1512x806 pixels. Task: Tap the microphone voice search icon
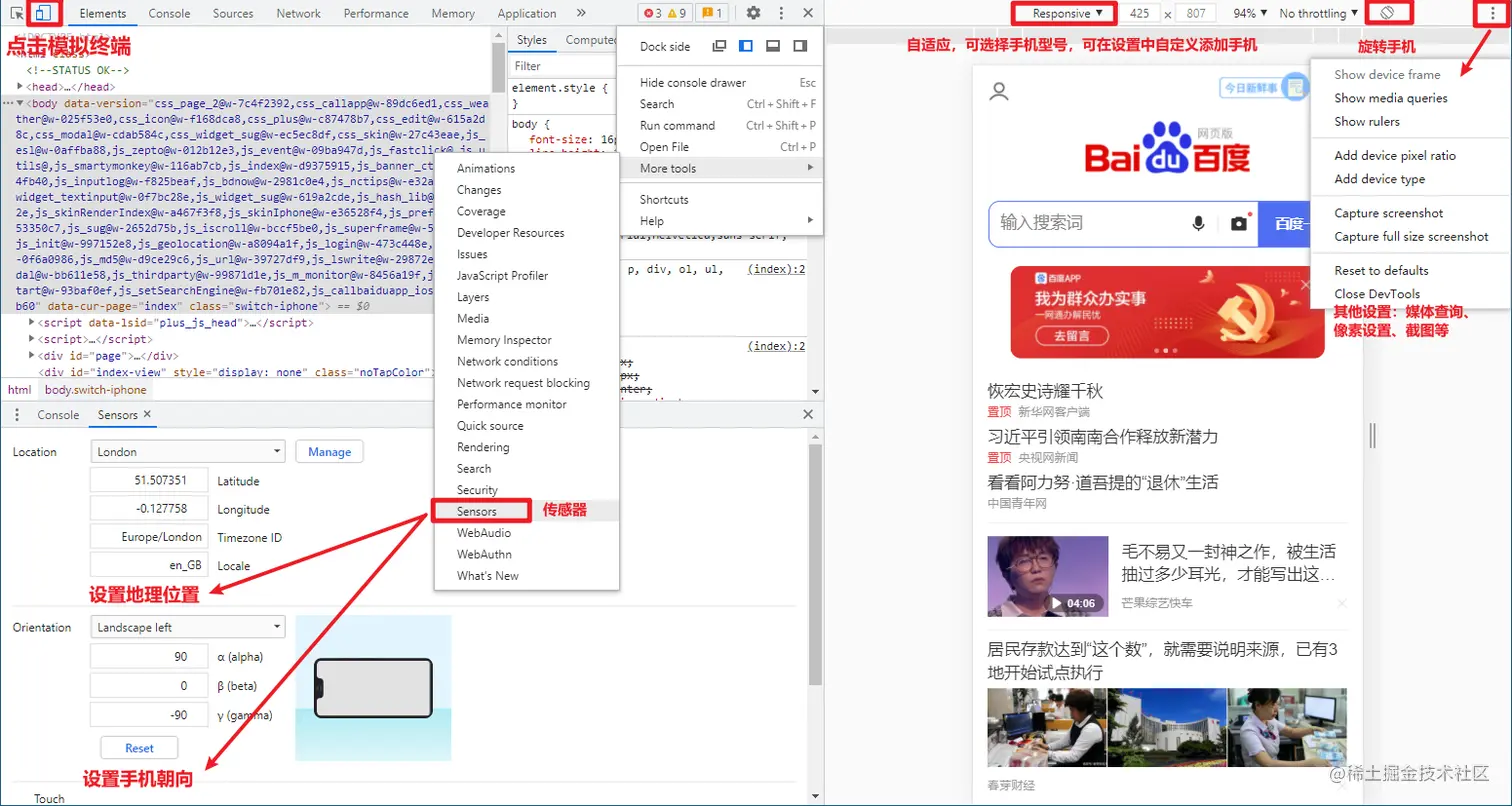pos(1198,223)
